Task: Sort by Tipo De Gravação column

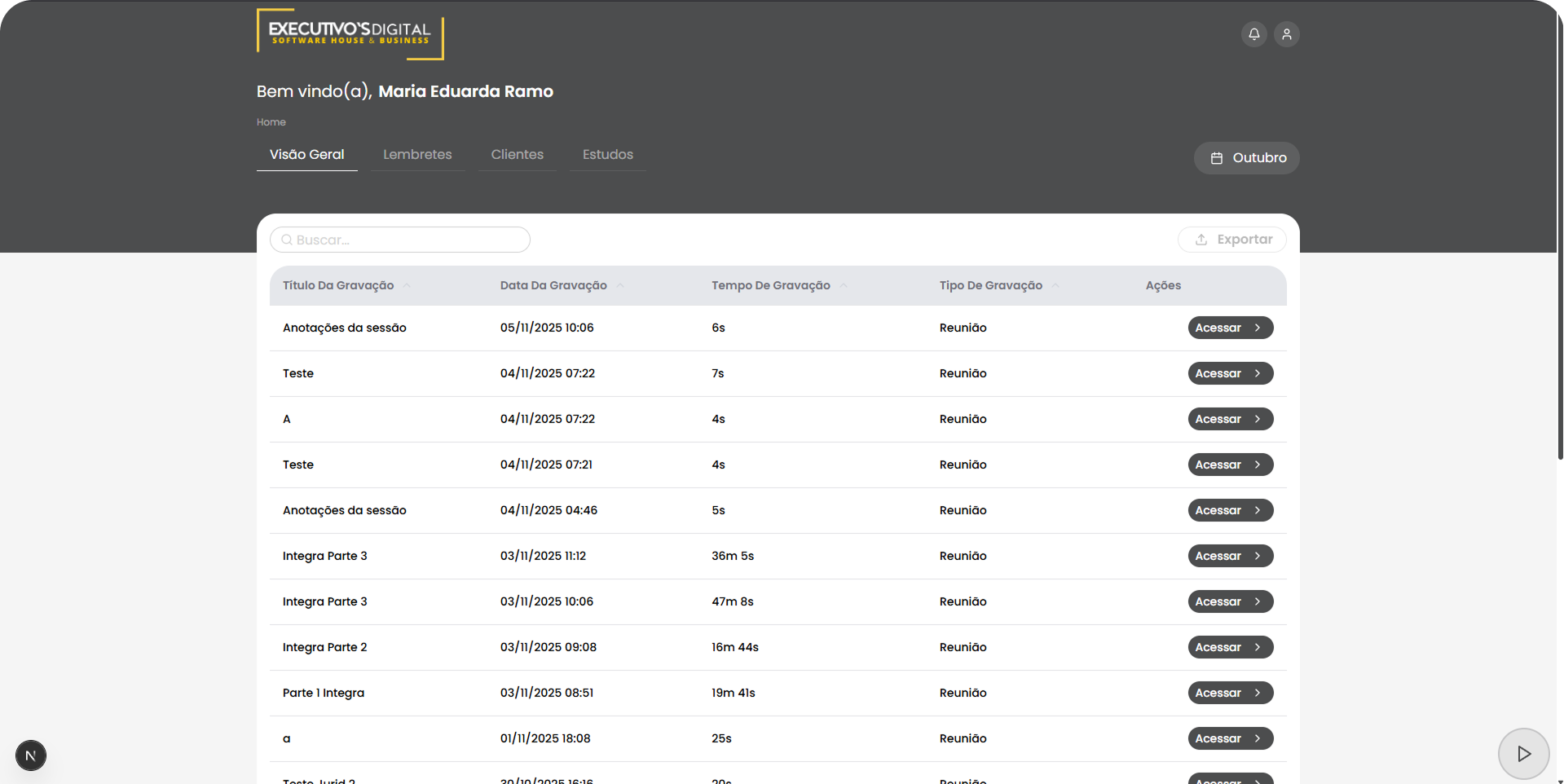Action: [990, 285]
